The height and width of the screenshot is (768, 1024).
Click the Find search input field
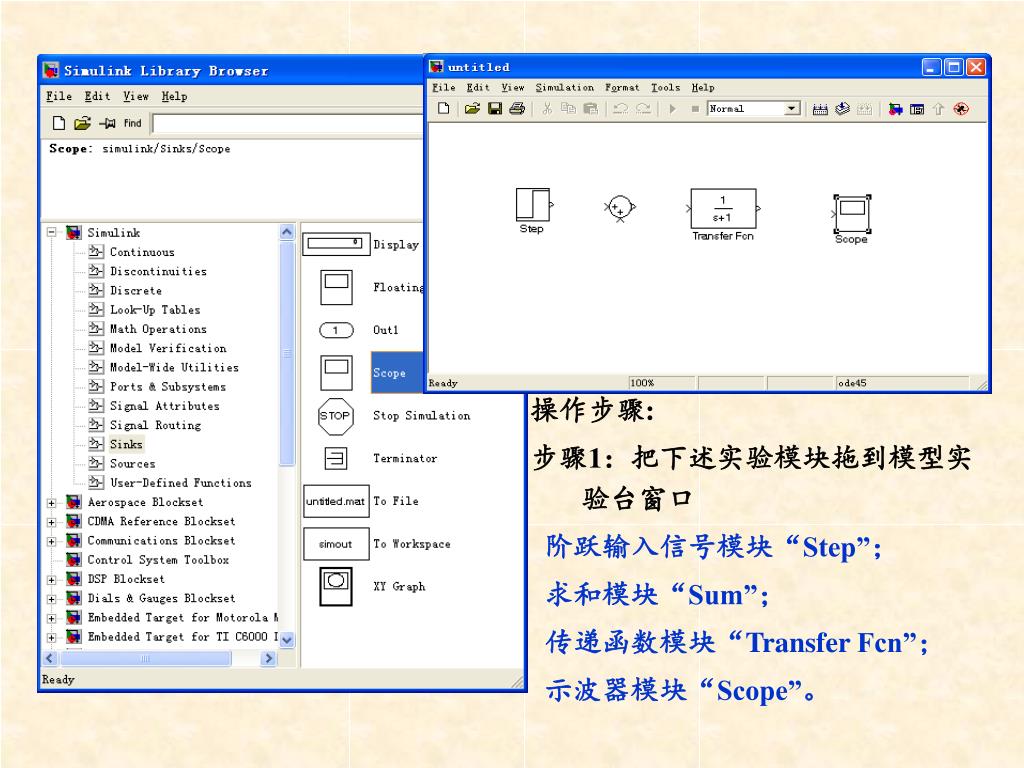(x=287, y=123)
